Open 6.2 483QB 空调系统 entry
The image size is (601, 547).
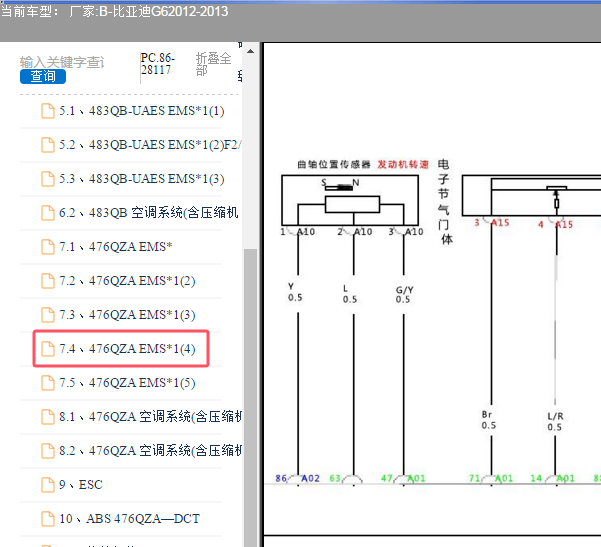pos(149,213)
